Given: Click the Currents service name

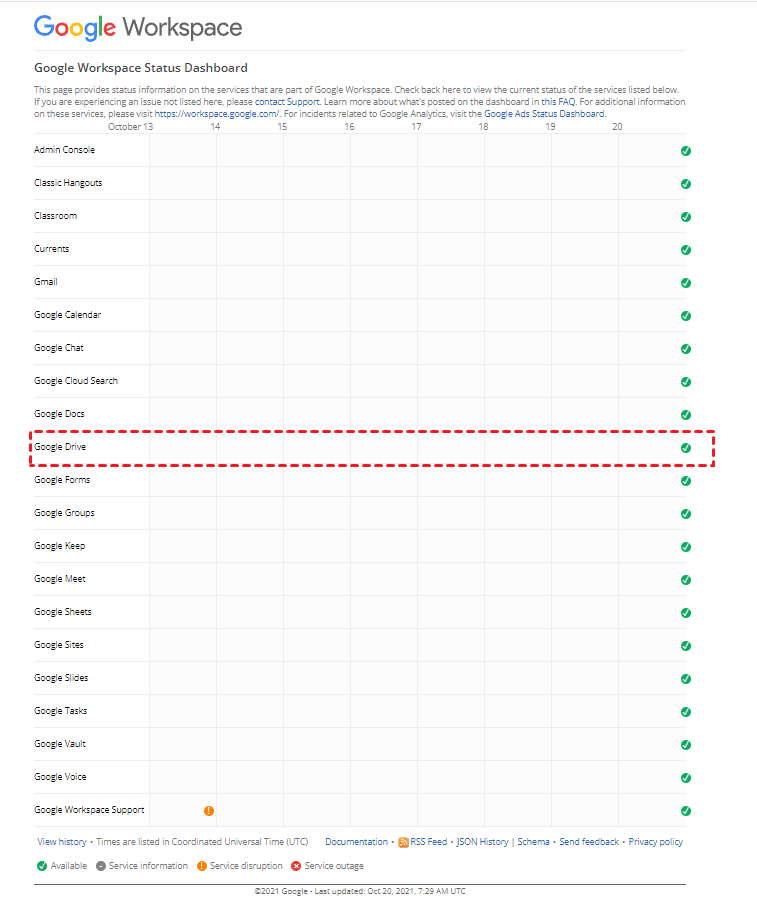Looking at the screenshot, I should [52, 249].
